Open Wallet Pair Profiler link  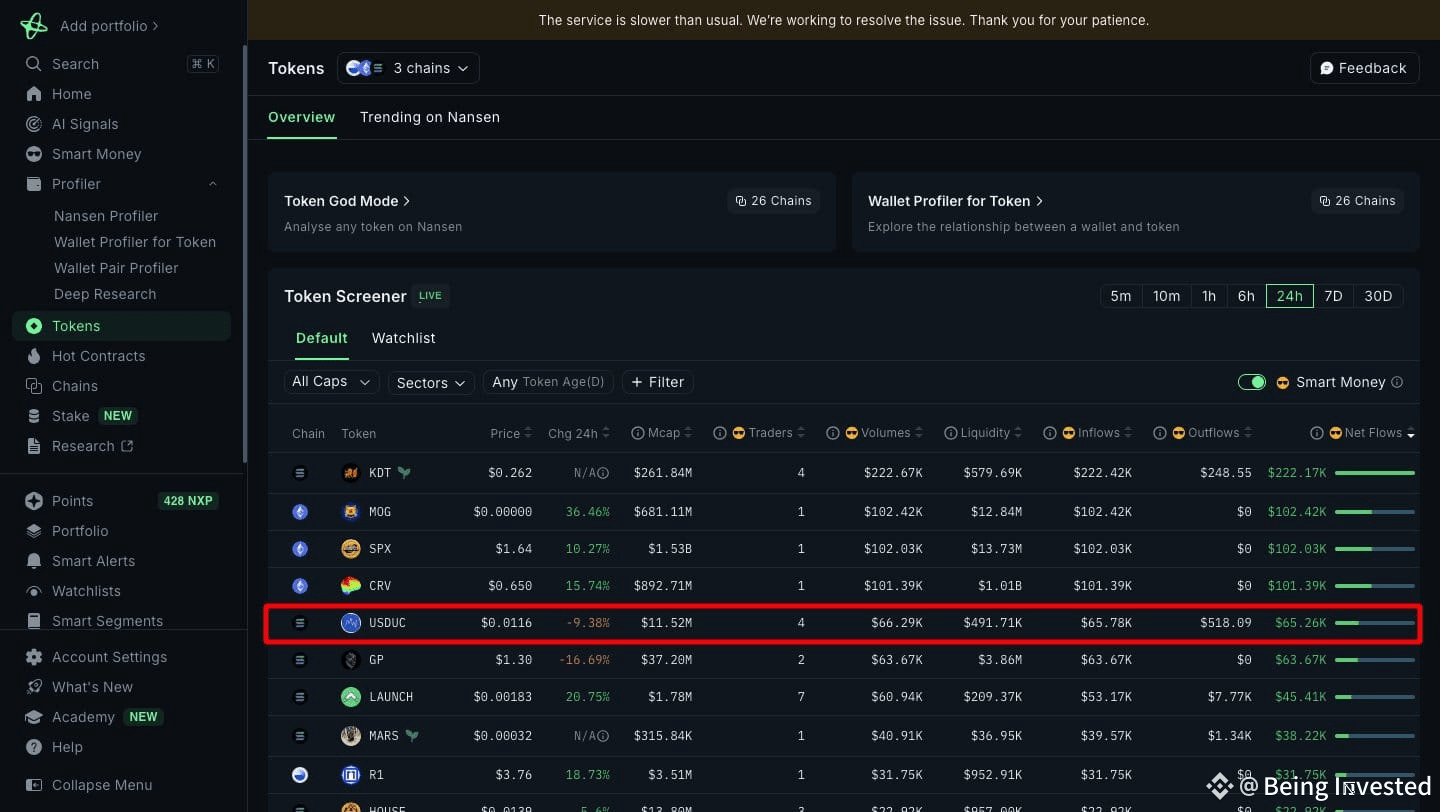click(x=116, y=268)
